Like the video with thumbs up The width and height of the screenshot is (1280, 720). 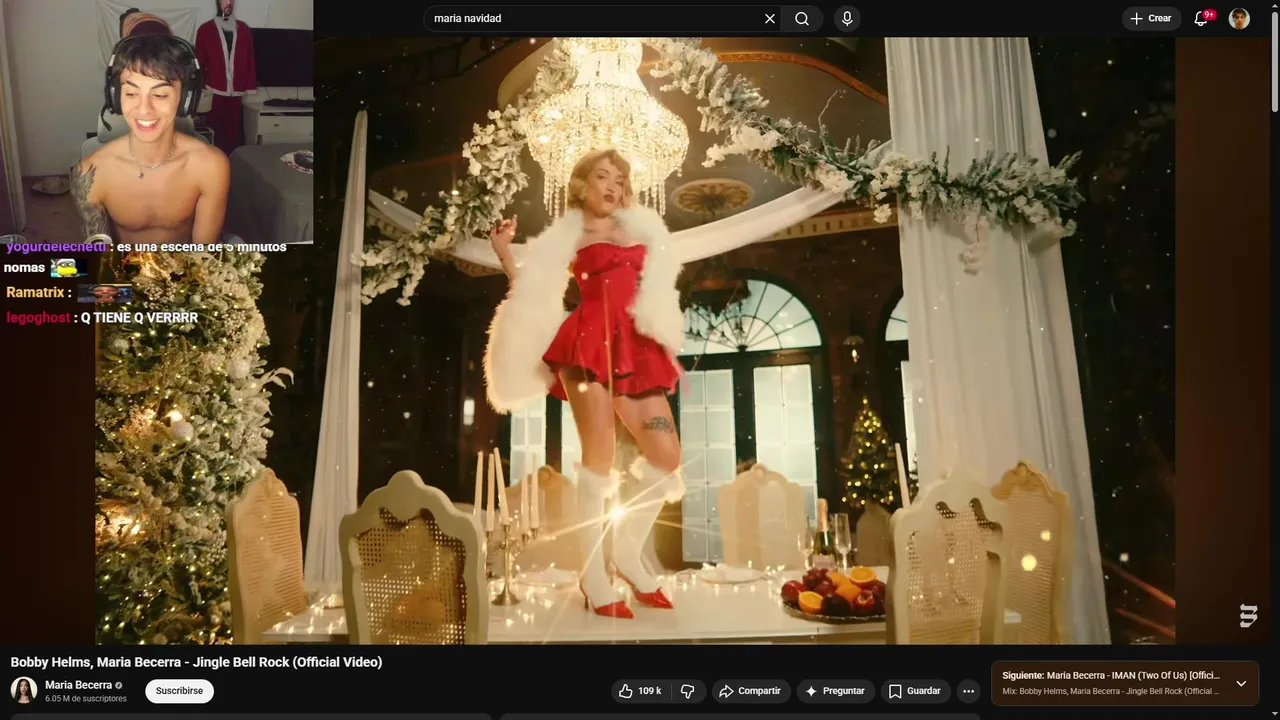click(640, 691)
